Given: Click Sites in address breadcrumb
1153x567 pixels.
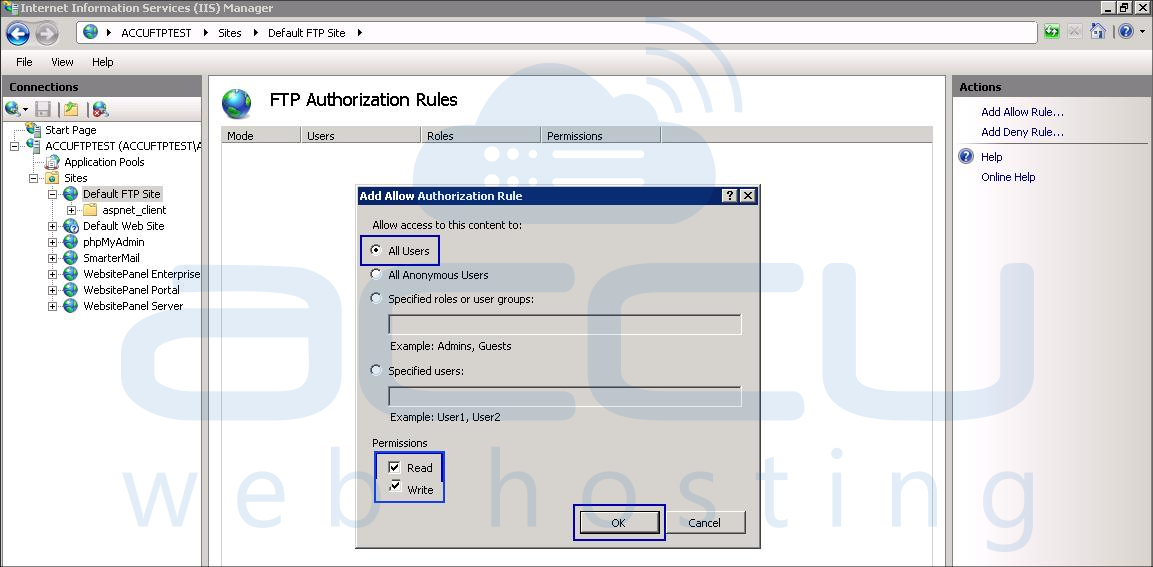Looking at the screenshot, I should 229,33.
